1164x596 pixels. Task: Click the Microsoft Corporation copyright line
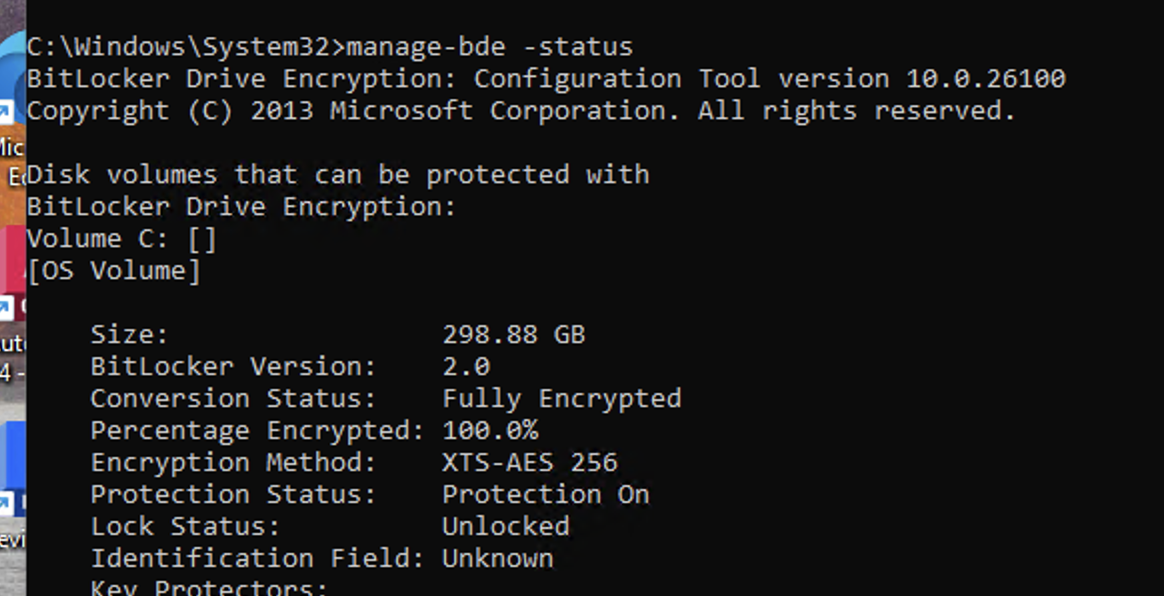pos(520,111)
